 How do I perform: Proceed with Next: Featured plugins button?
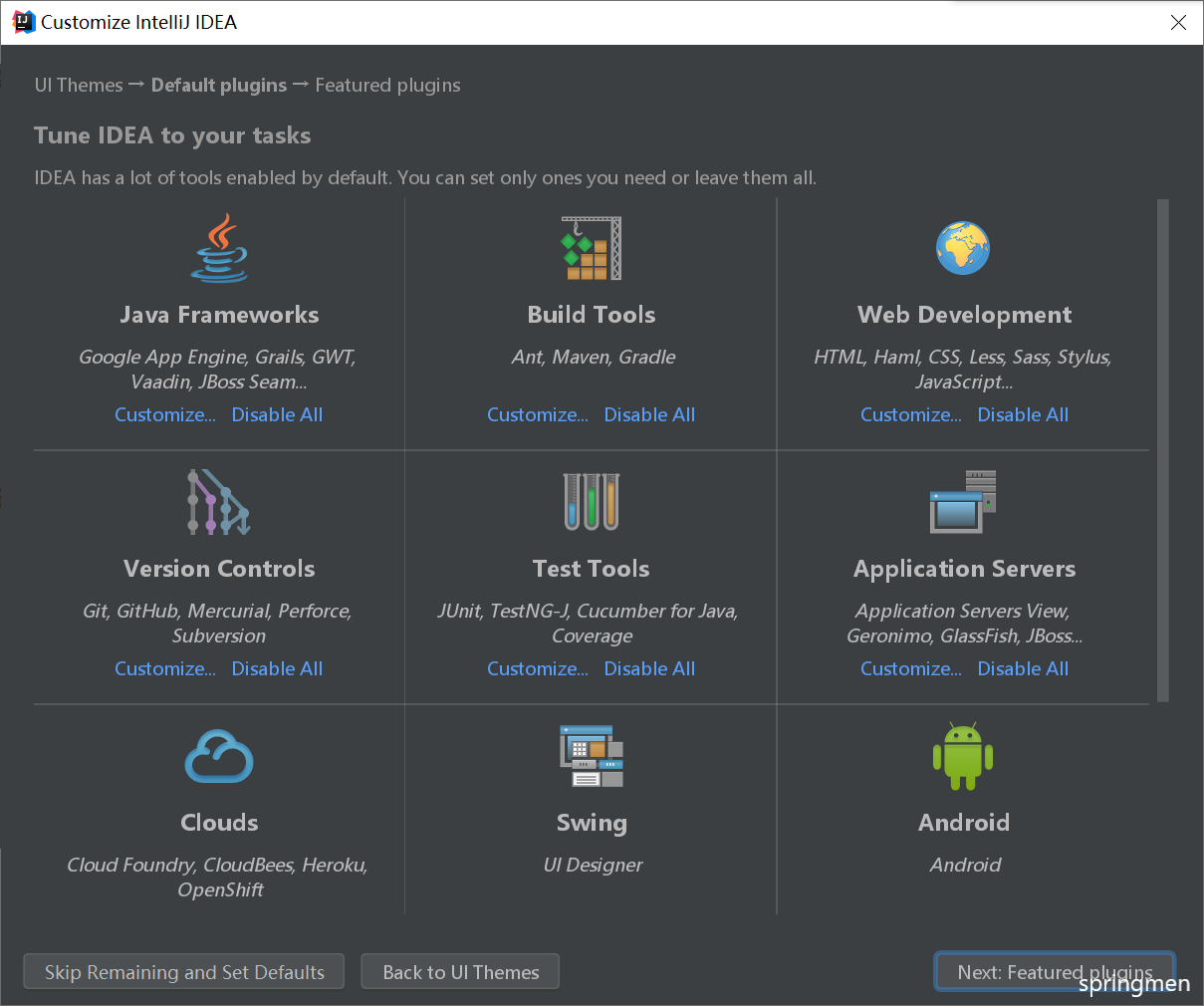pyautogui.click(x=1055, y=972)
